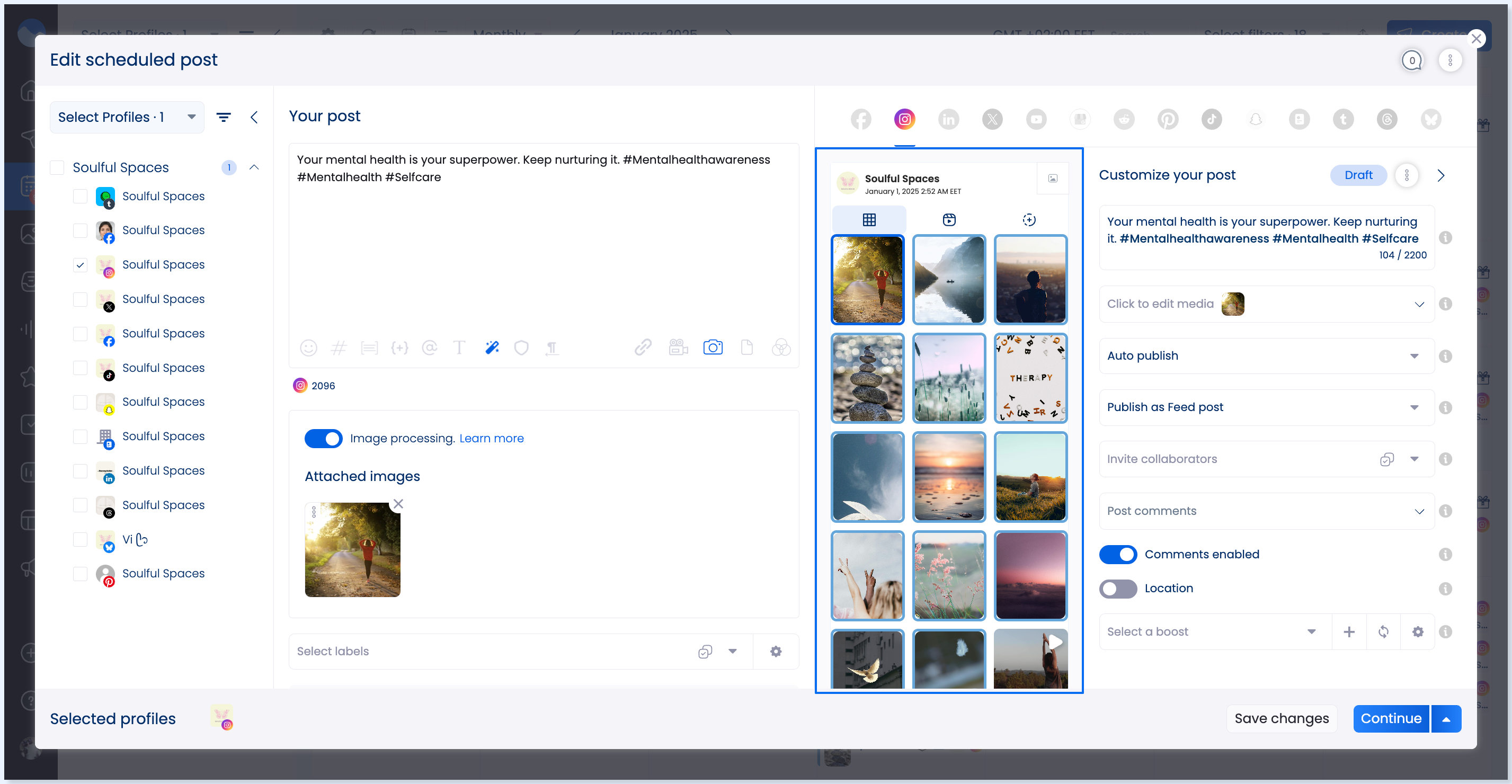Open Customize your post three-dot menu

1407,175
